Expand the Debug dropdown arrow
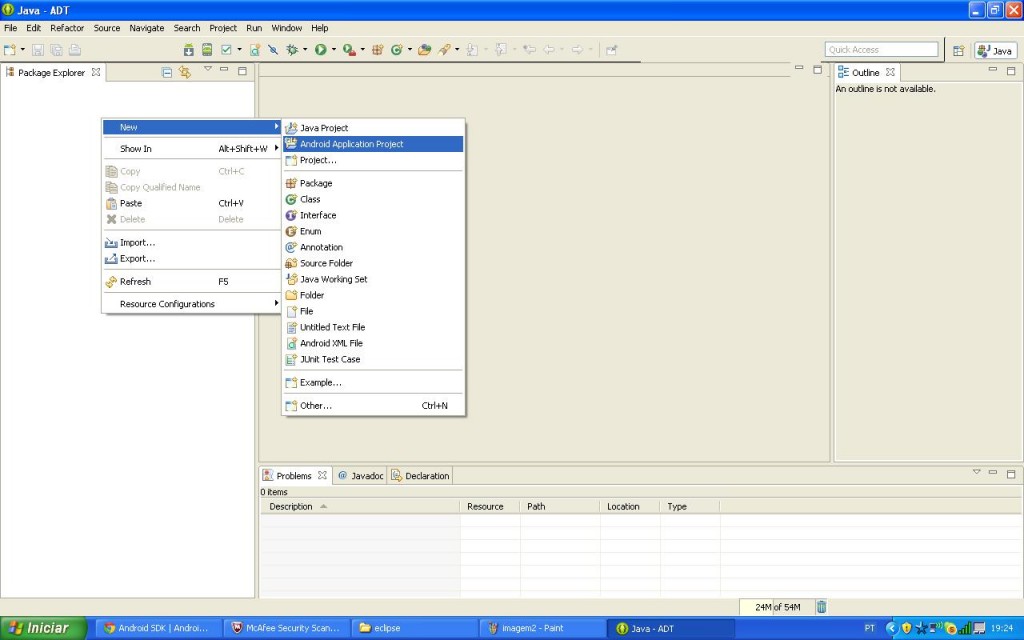The image size is (1024, 640). (304, 50)
